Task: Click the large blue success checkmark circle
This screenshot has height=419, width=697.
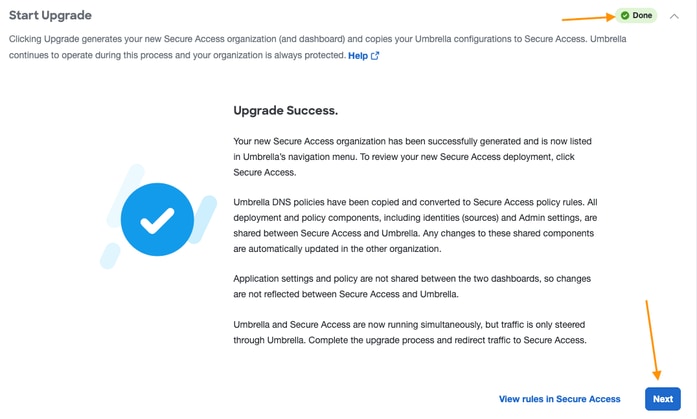Action: 157,220
